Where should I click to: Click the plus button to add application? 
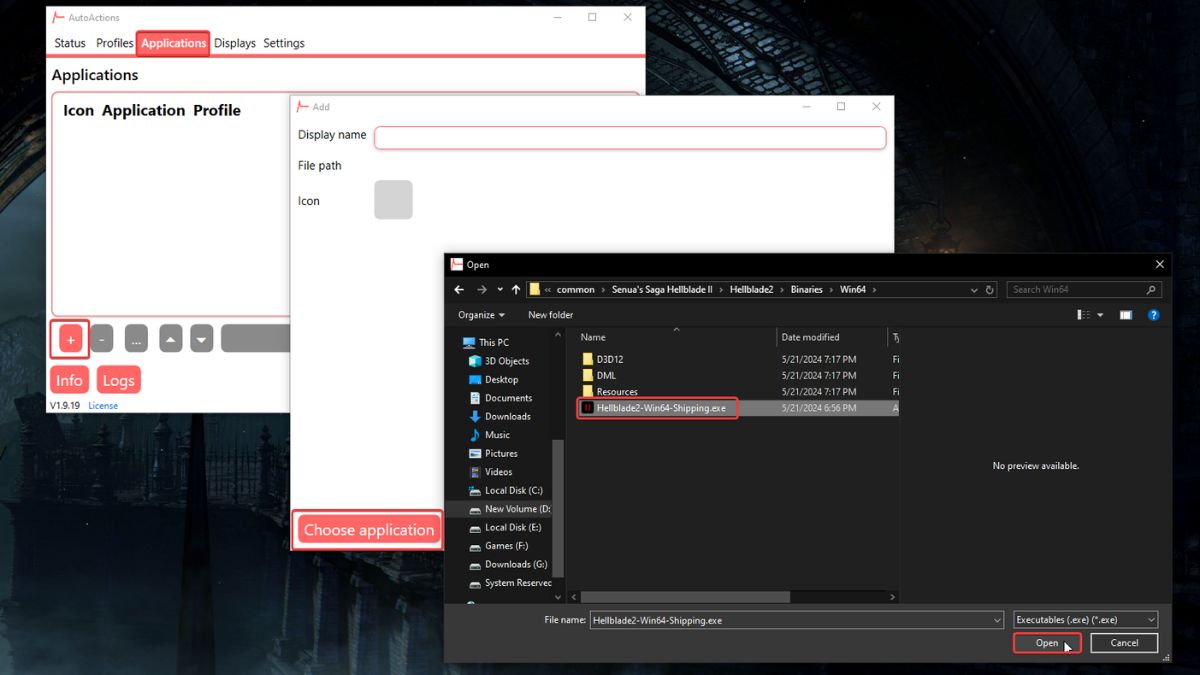pos(70,340)
